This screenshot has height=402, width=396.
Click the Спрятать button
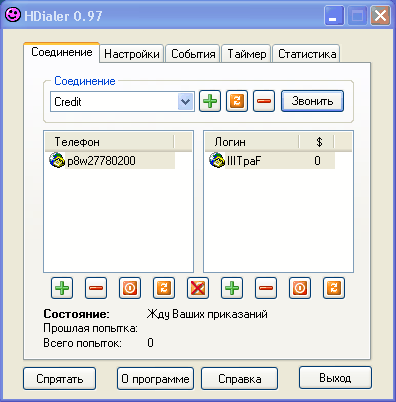pyautogui.click(x=60, y=379)
